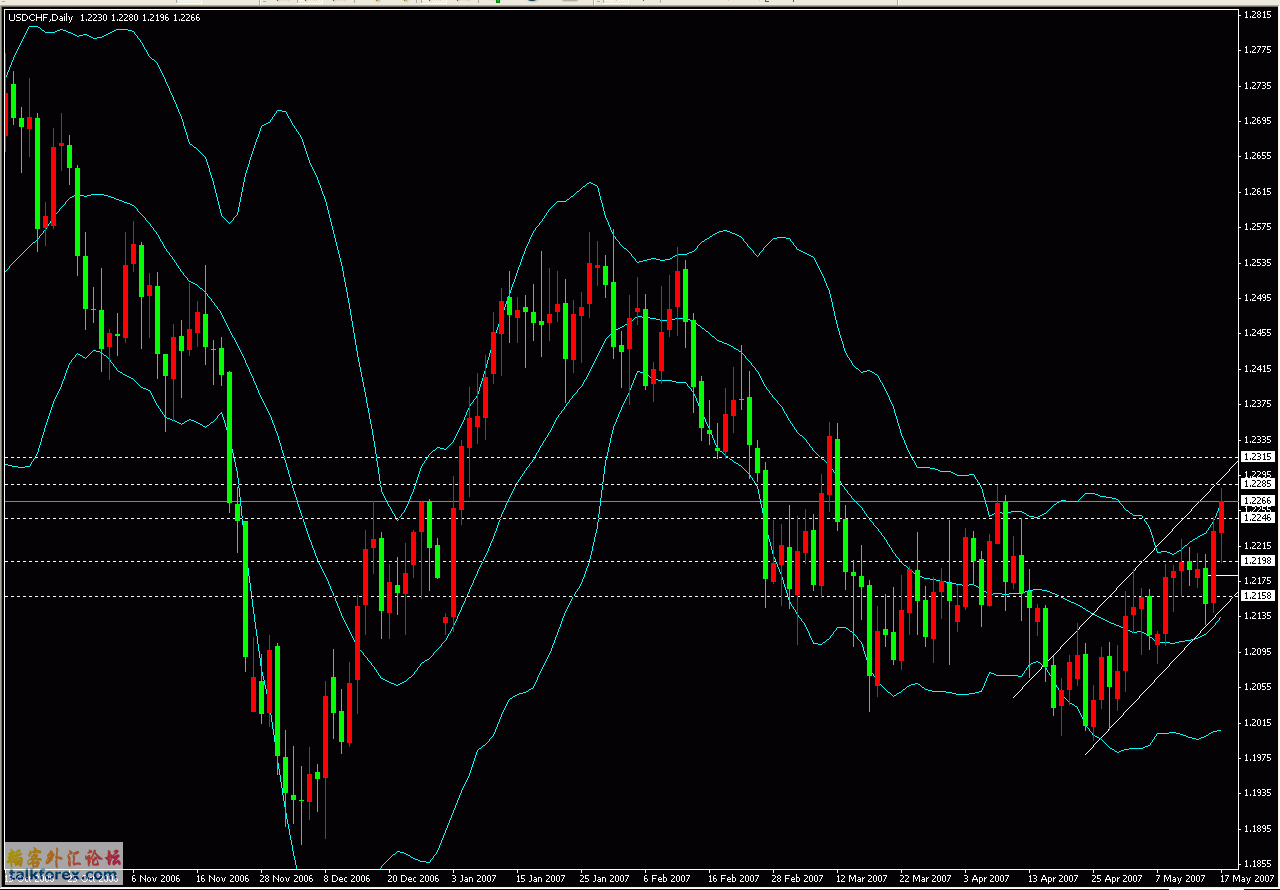
Task: Click the 1.2455 price scale value
Action: pos(1256,333)
